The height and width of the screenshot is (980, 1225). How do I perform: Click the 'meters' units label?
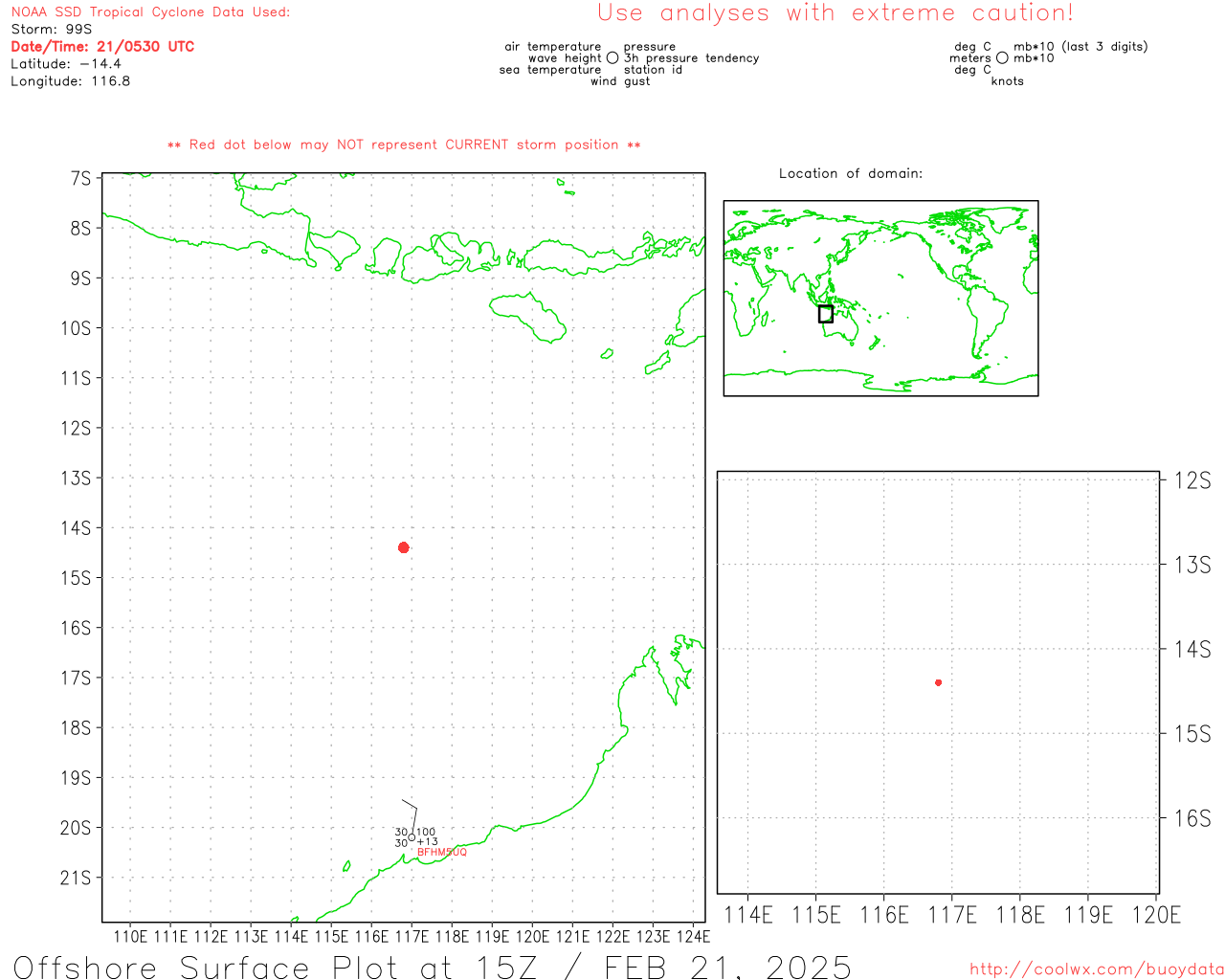tap(970, 58)
